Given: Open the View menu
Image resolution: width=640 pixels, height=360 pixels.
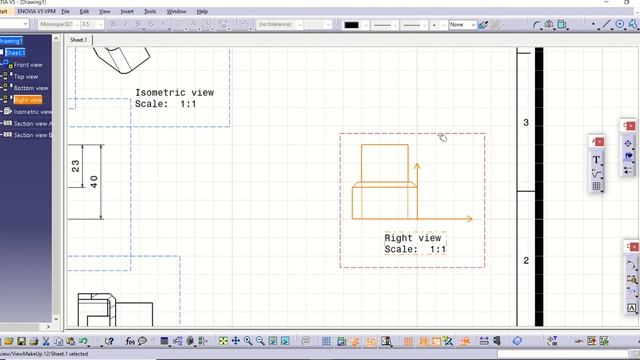Looking at the screenshot, I should [x=104, y=11].
